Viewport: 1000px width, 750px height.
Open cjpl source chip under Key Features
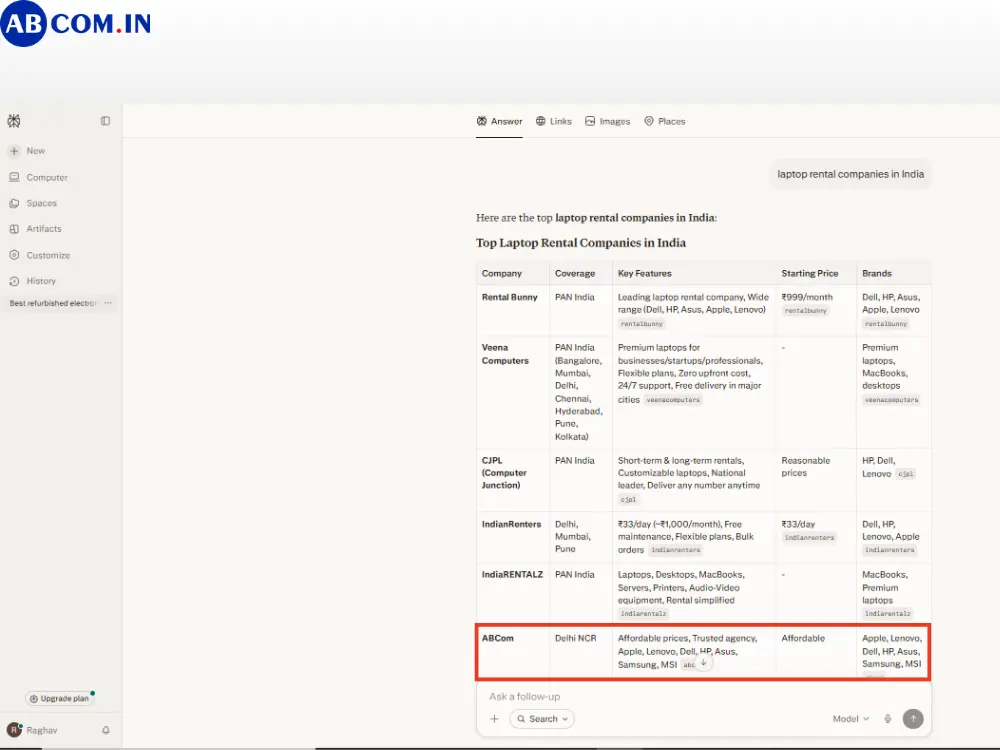click(x=628, y=499)
